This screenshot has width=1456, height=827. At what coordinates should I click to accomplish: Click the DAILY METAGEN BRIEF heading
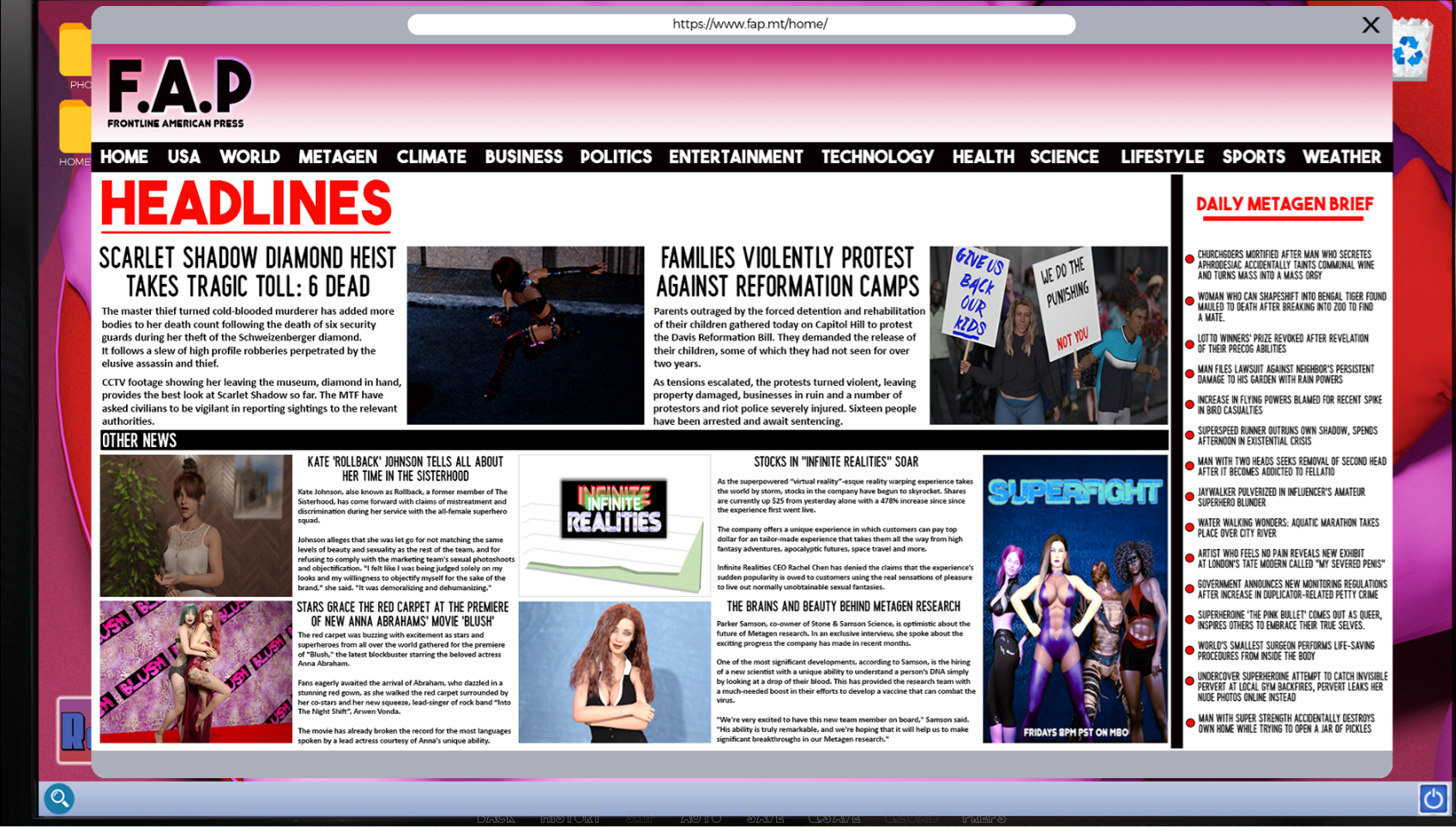(x=1285, y=204)
